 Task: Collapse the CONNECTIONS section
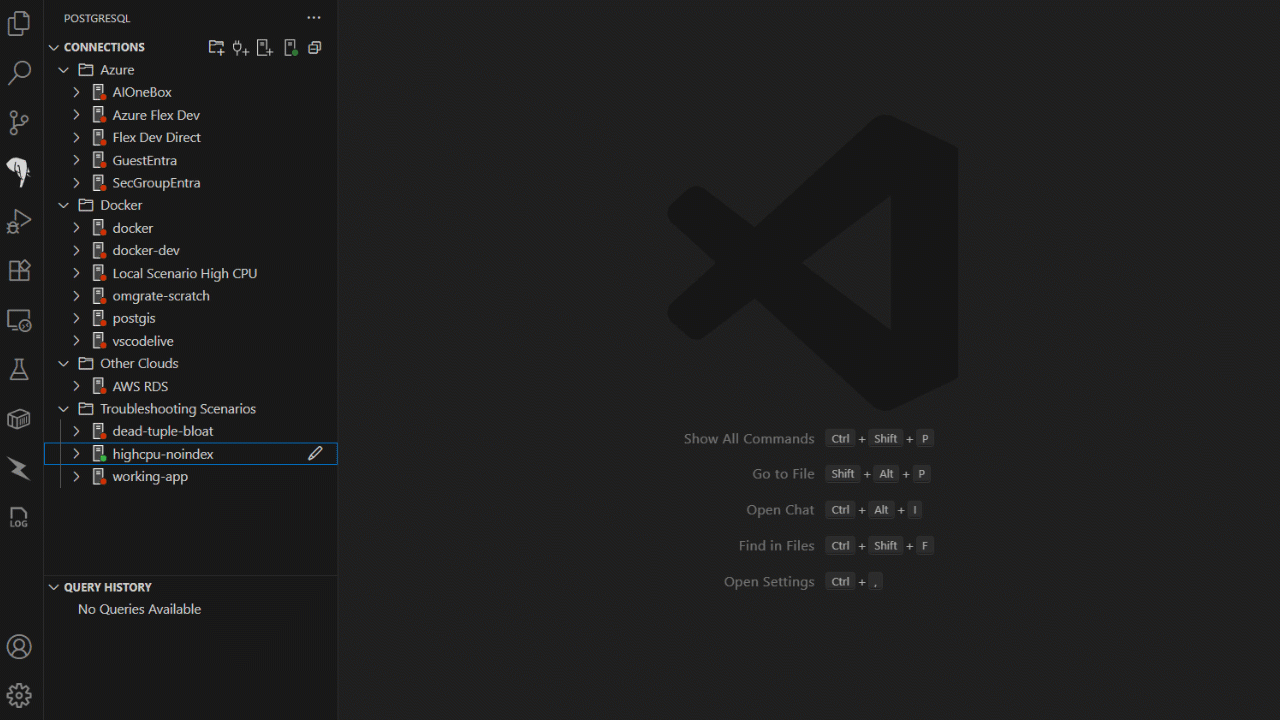point(54,47)
